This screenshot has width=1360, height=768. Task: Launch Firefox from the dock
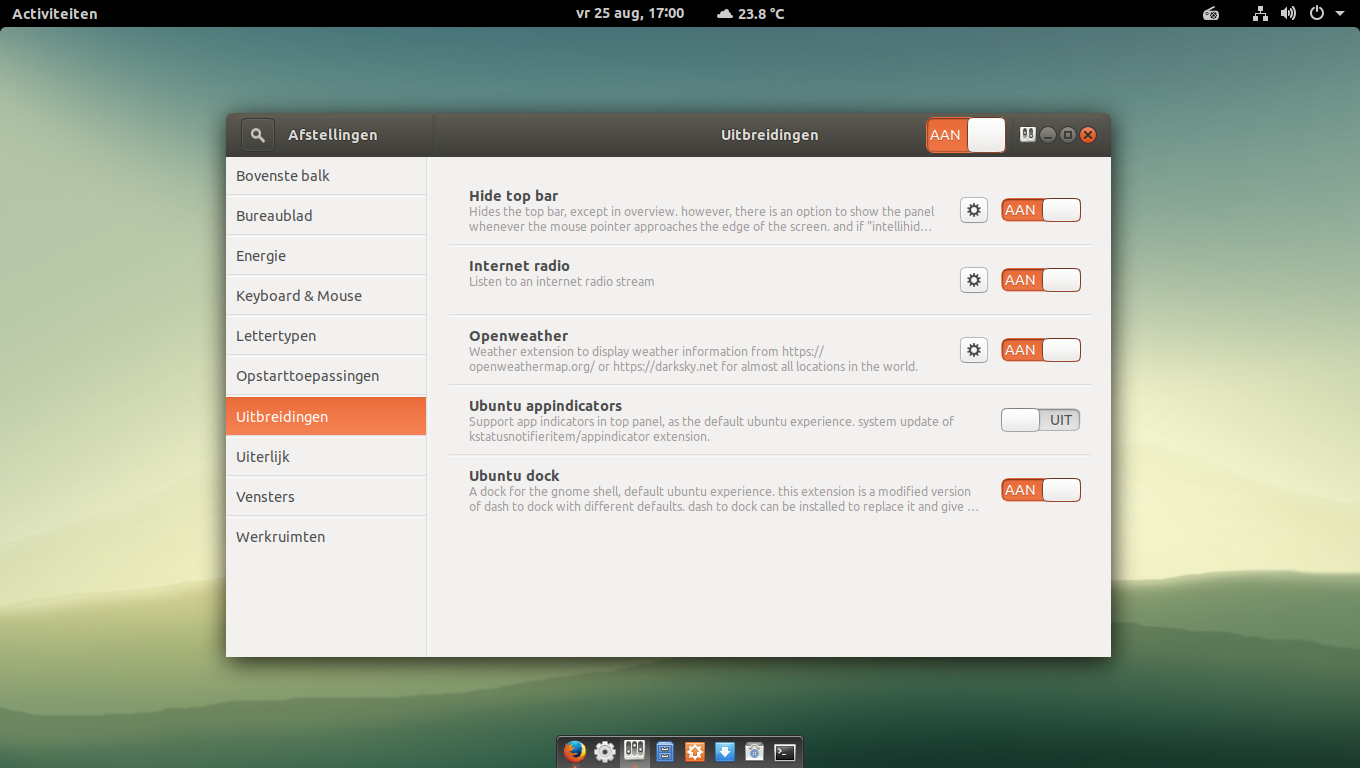575,752
